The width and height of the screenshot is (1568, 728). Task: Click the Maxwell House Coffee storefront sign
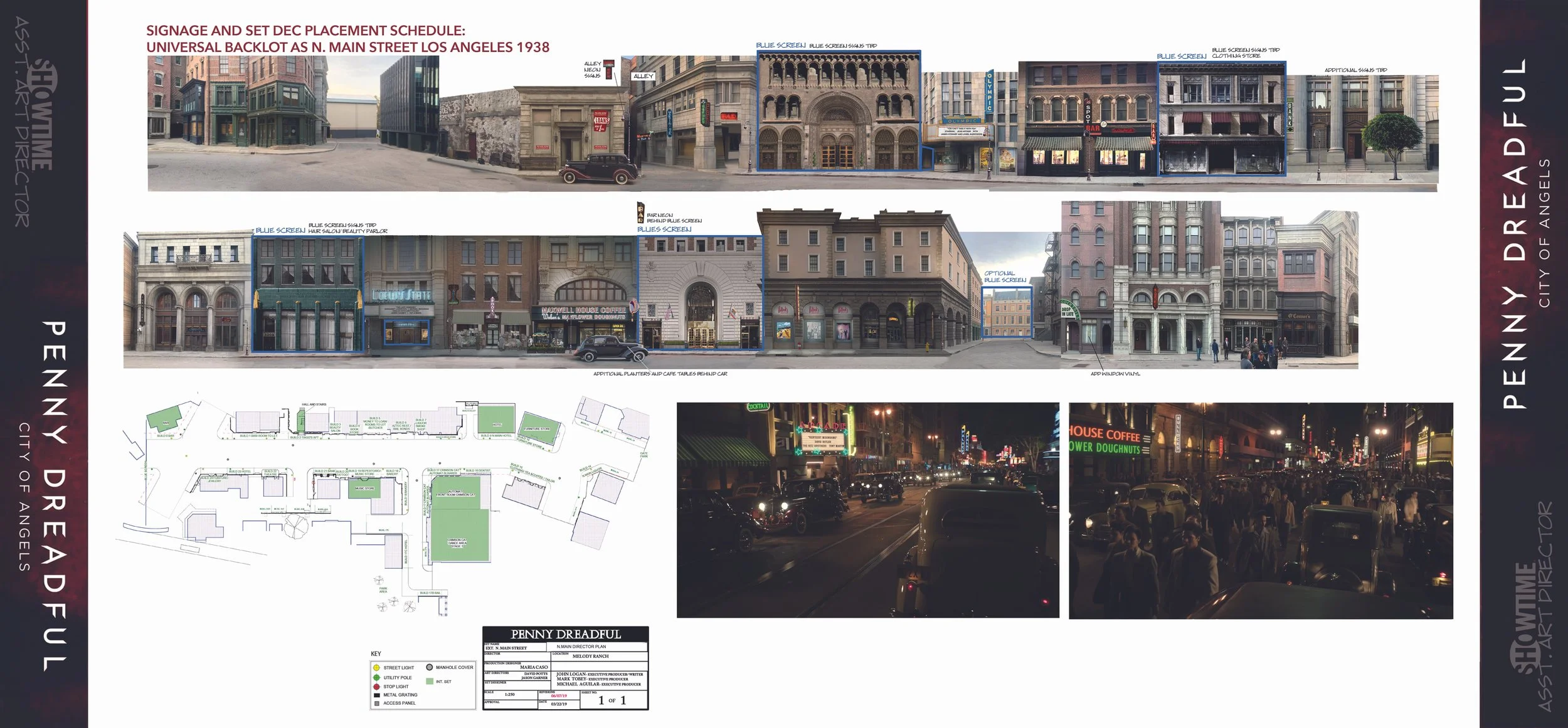pos(583,314)
